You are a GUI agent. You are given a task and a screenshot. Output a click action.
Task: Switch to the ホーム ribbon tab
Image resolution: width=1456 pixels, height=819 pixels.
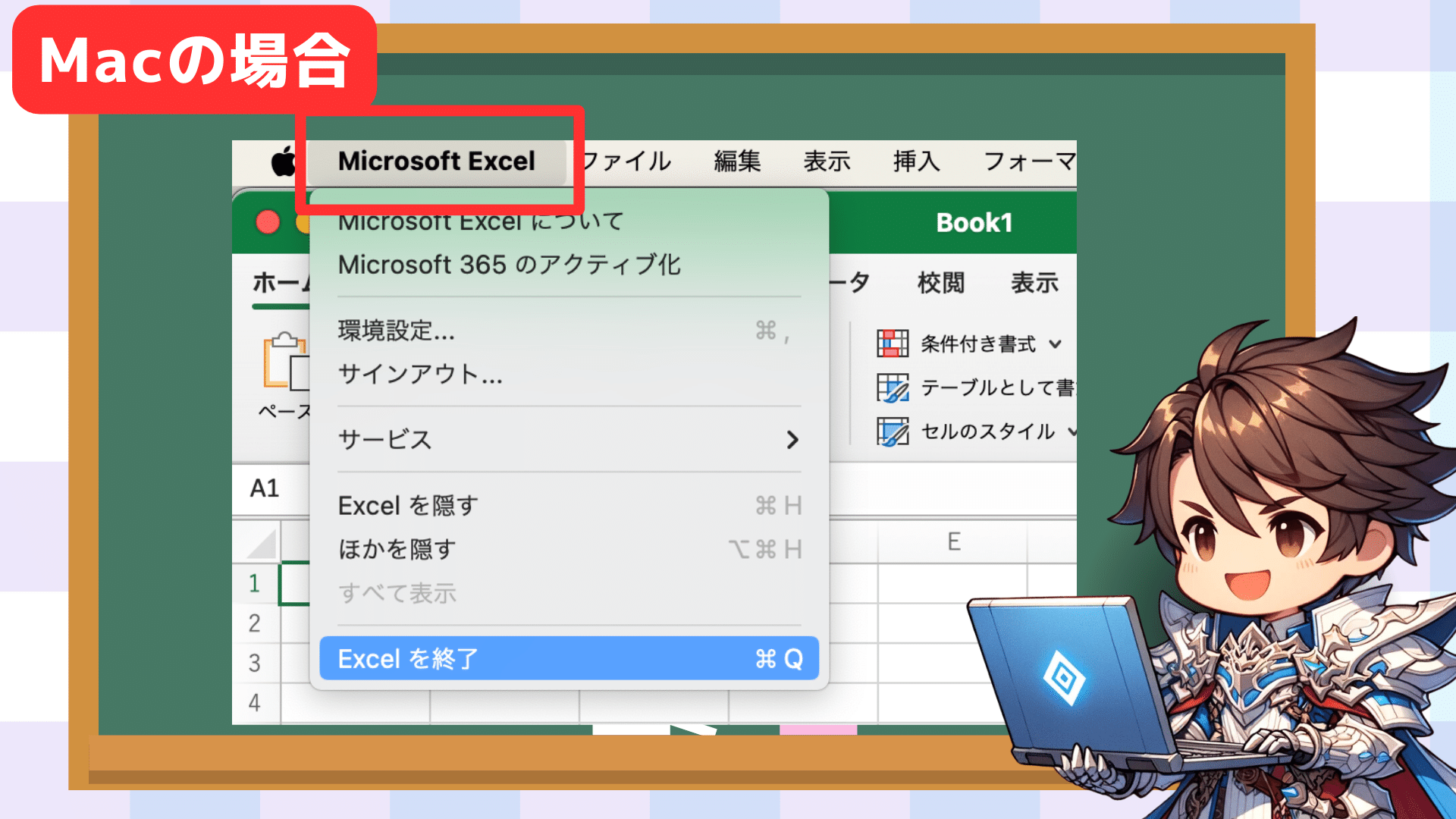pyautogui.click(x=281, y=283)
